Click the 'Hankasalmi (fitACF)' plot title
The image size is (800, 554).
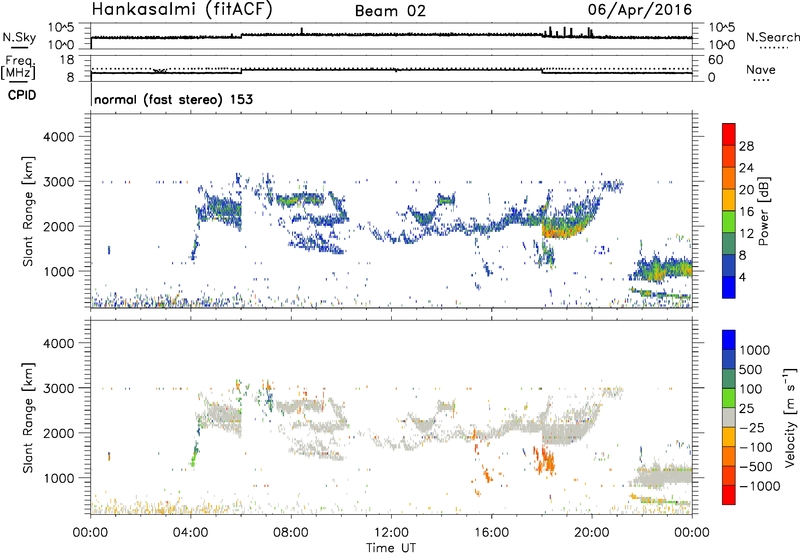181,10
